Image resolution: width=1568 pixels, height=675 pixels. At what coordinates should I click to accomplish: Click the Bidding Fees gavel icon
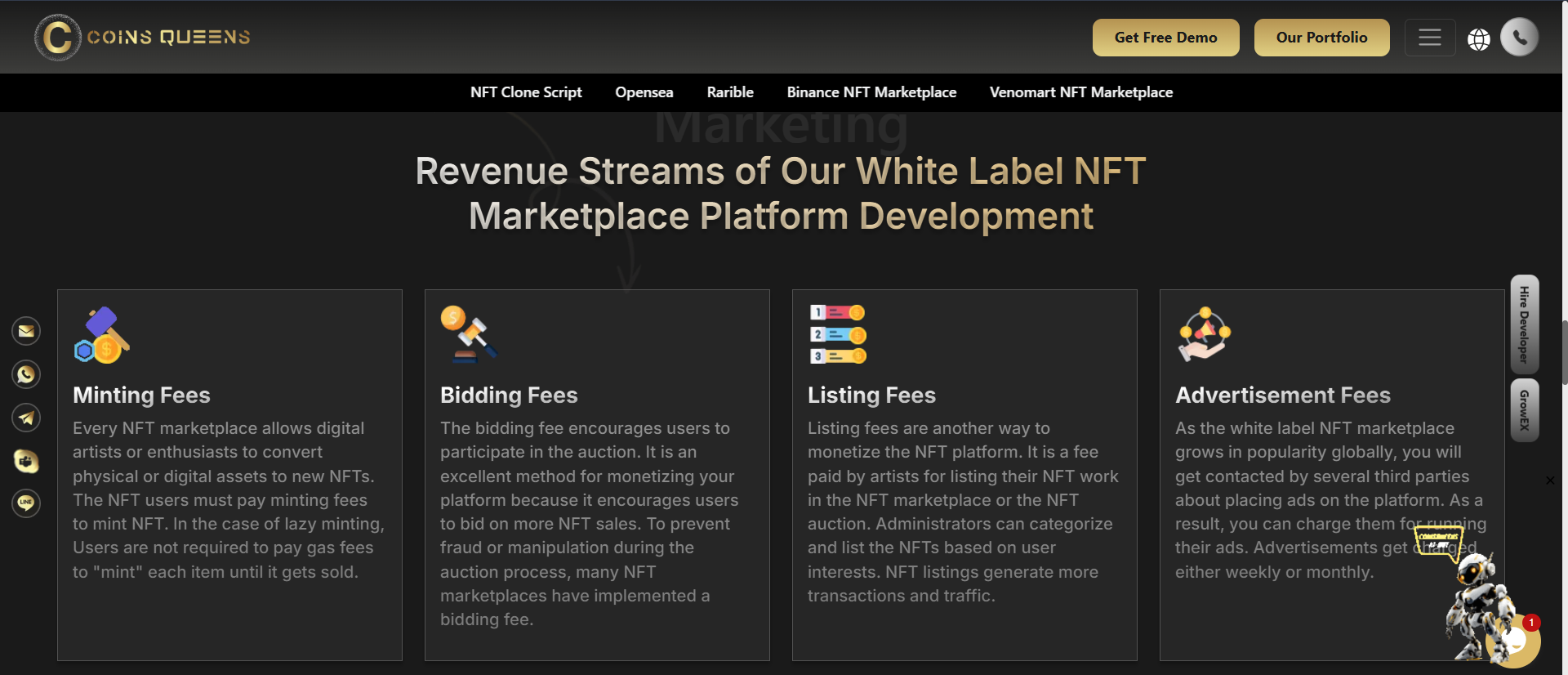click(x=470, y=333)
